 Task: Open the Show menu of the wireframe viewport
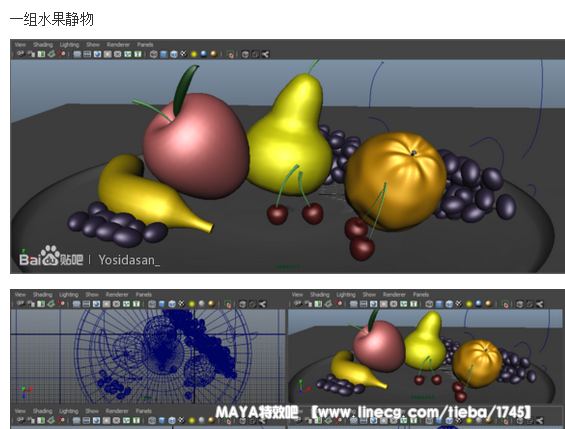point(92,295)
